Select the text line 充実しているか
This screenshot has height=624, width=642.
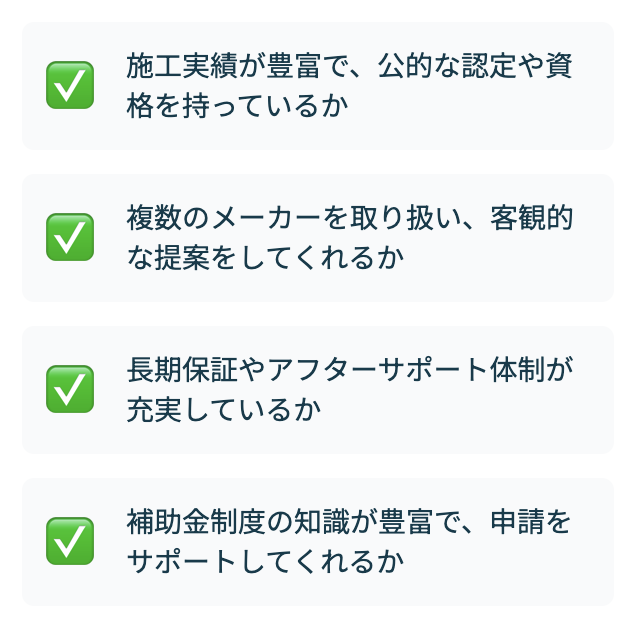click(x=224, y=409)
